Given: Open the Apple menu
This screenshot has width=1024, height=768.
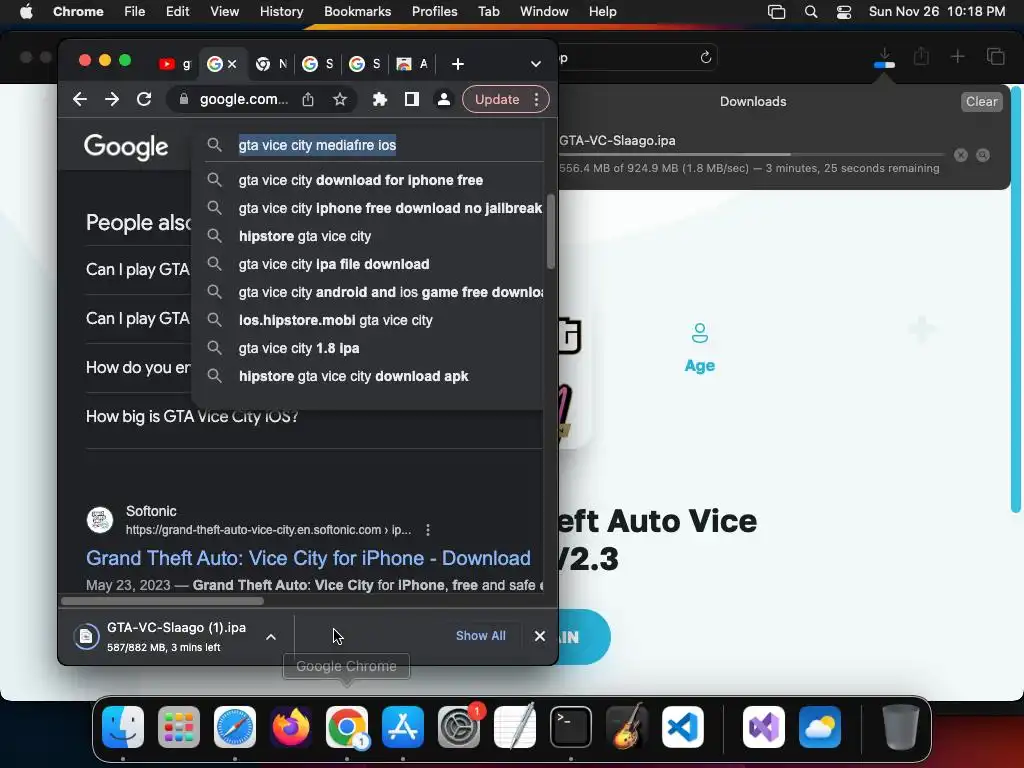Looking at the screenshot, I should (x=26, y=12).
